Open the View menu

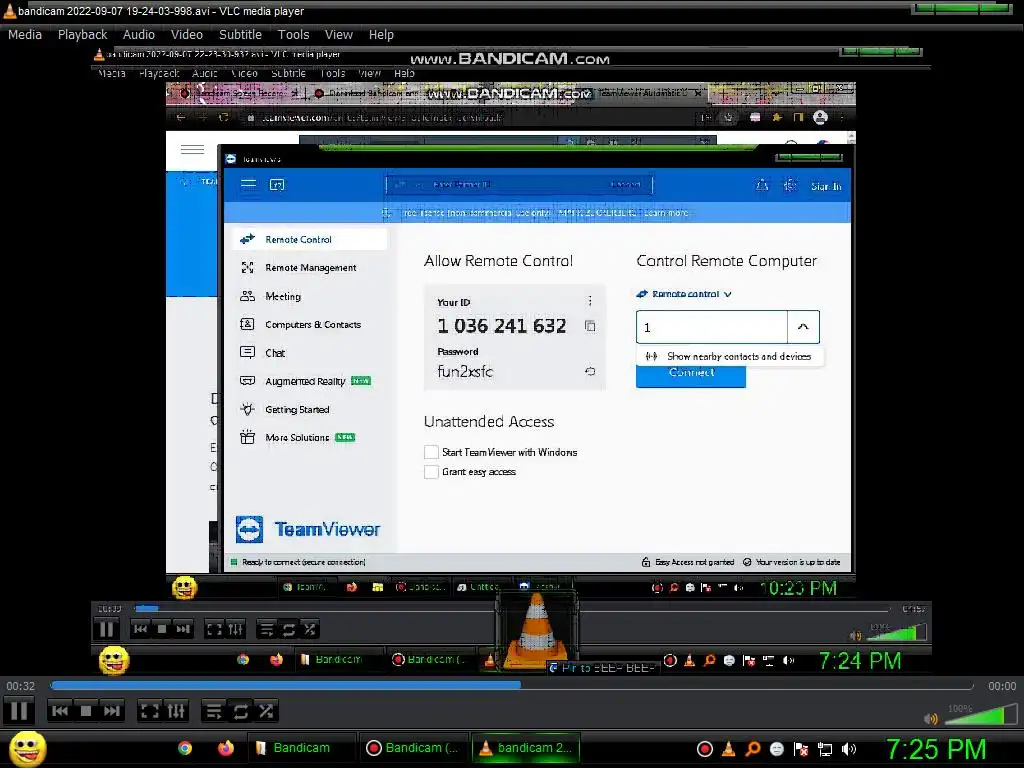[339, 35]
